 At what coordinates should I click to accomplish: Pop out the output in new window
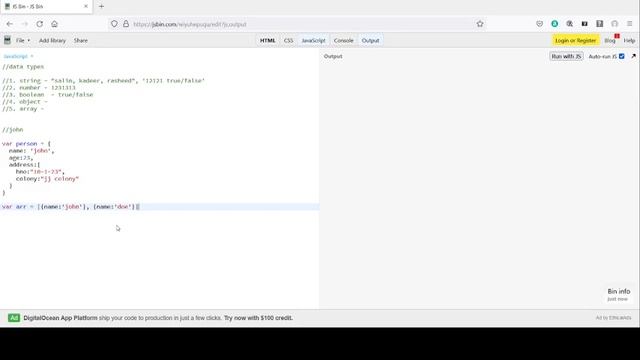633,56
